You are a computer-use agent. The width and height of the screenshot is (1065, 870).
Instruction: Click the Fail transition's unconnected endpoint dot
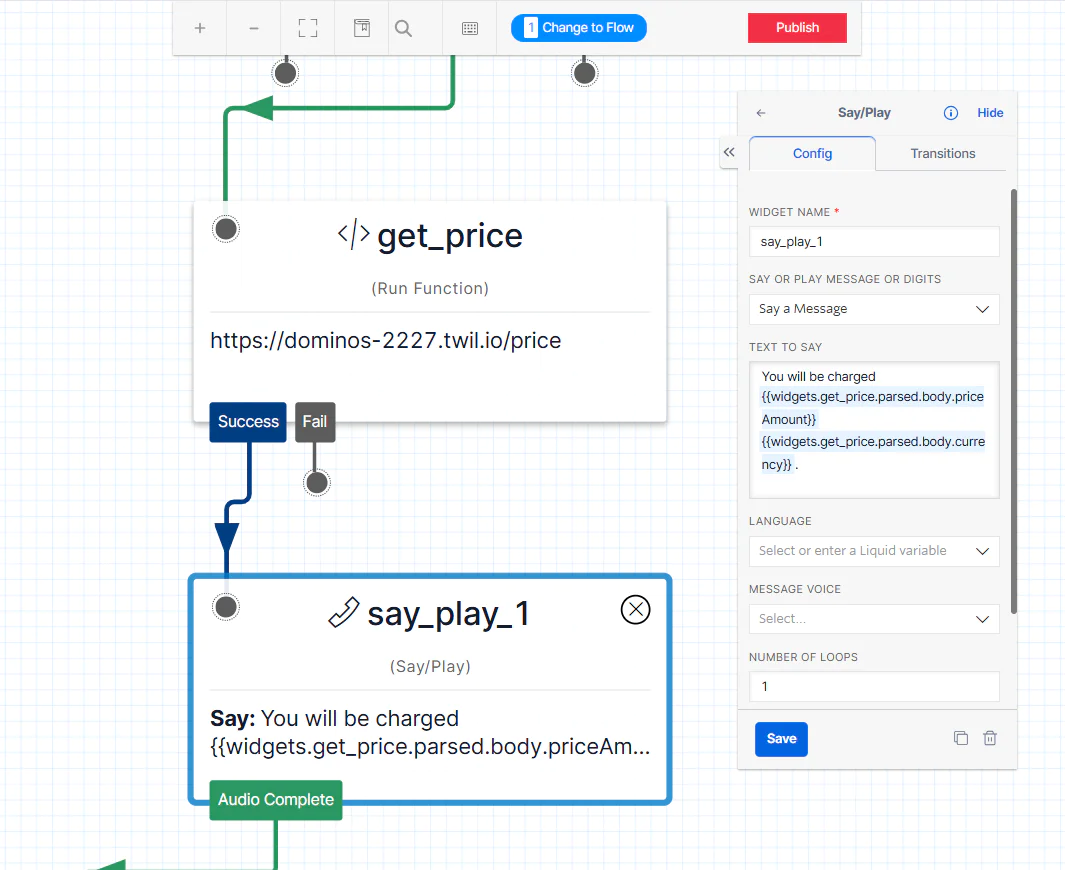(317, 483)
